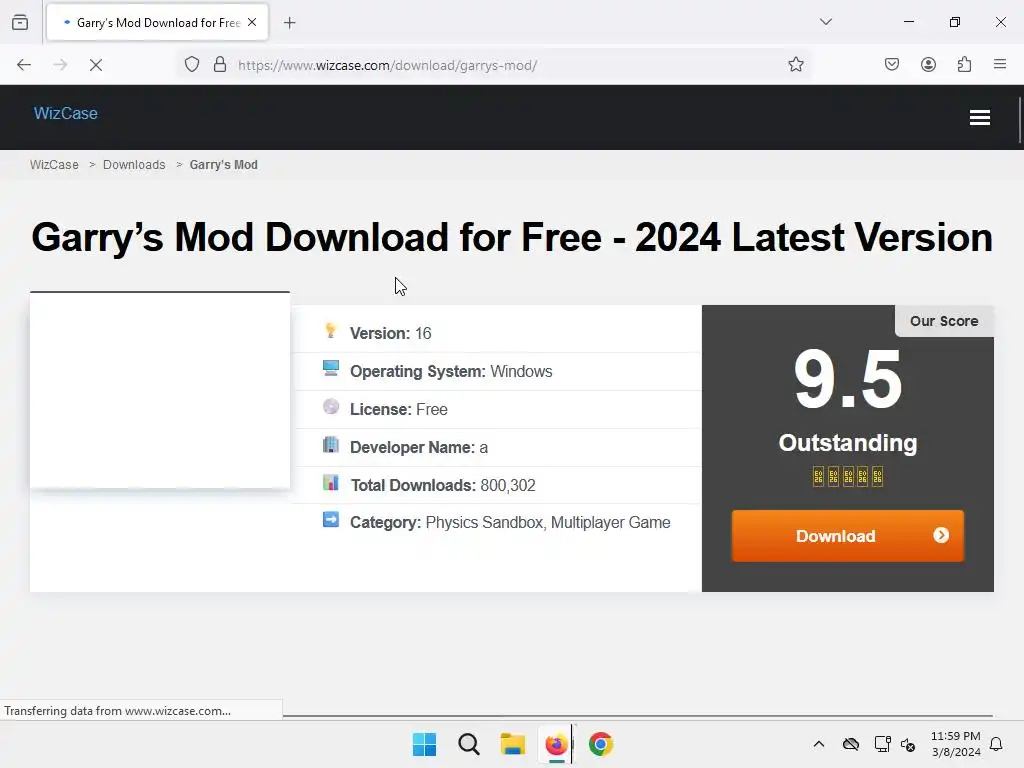Open network display tray icon
Image resolution: width=1024 pixels, height=768 pixels.
point(882,744)
